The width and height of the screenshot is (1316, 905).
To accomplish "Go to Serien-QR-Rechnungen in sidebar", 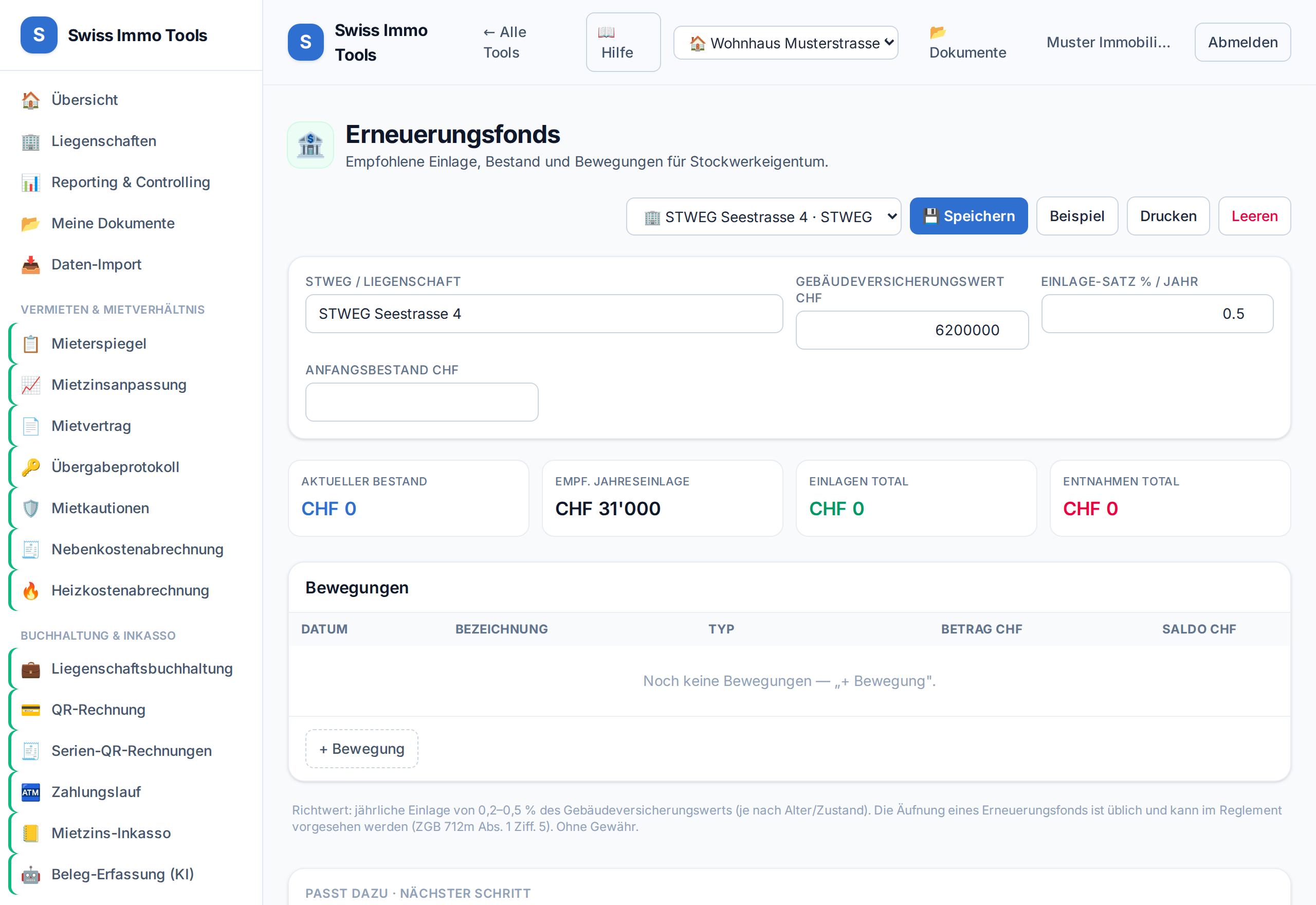I will point(132,751).
